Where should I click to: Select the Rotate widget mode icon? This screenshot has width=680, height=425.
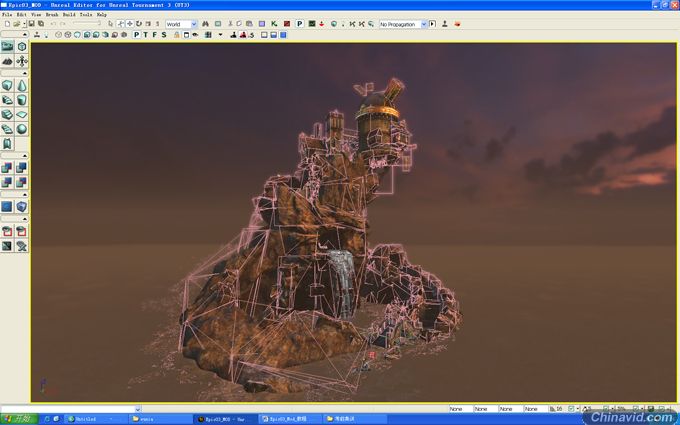point(139,24)
